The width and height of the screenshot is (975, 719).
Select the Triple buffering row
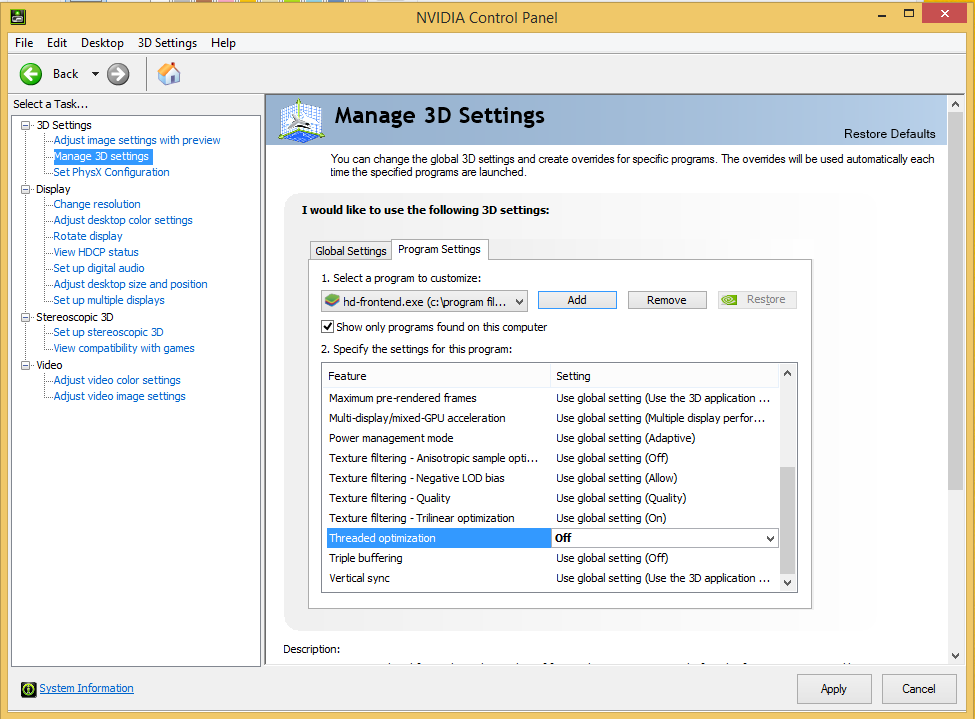click(552, 558)
